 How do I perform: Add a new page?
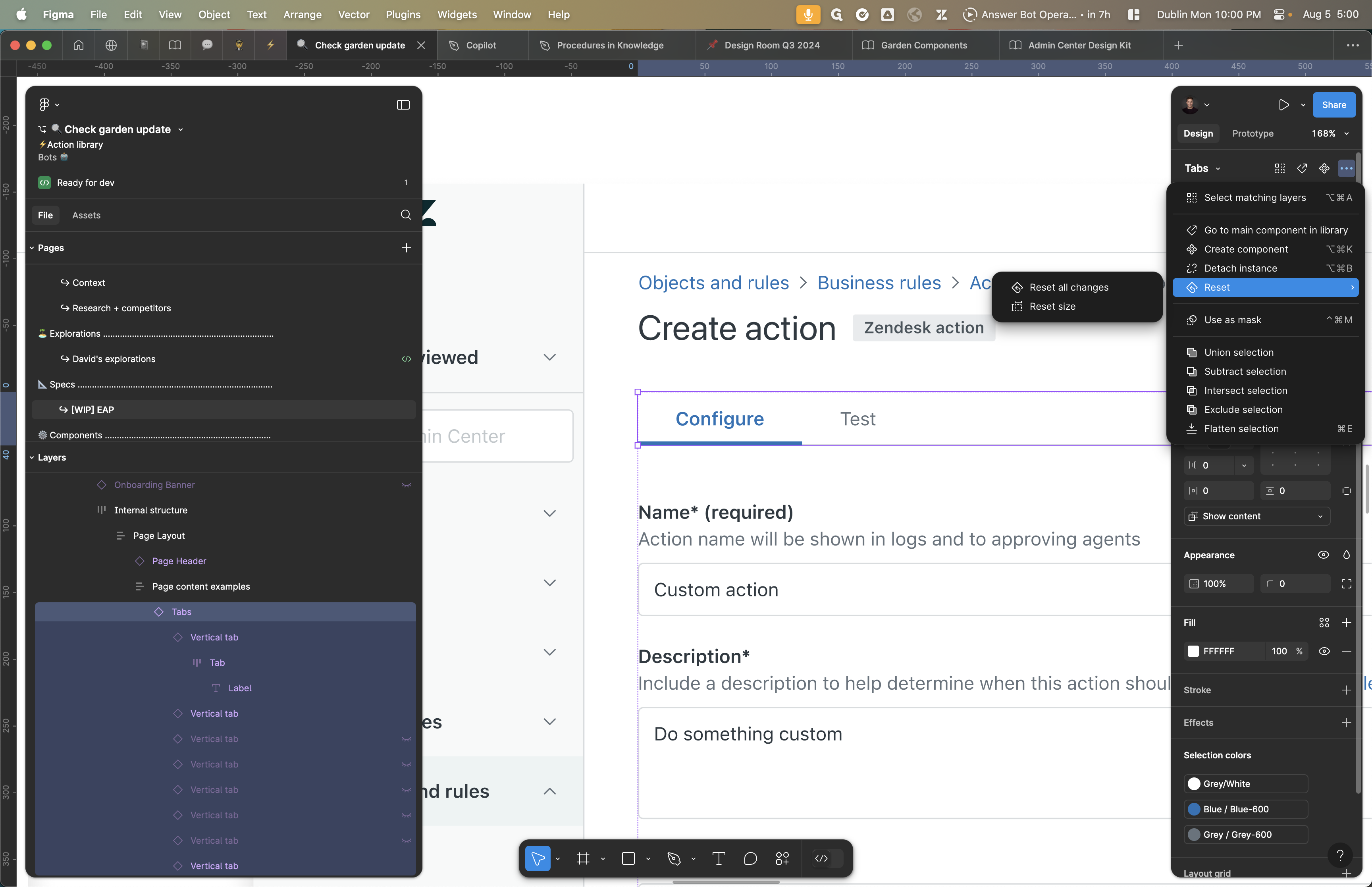tap(406, 248)
